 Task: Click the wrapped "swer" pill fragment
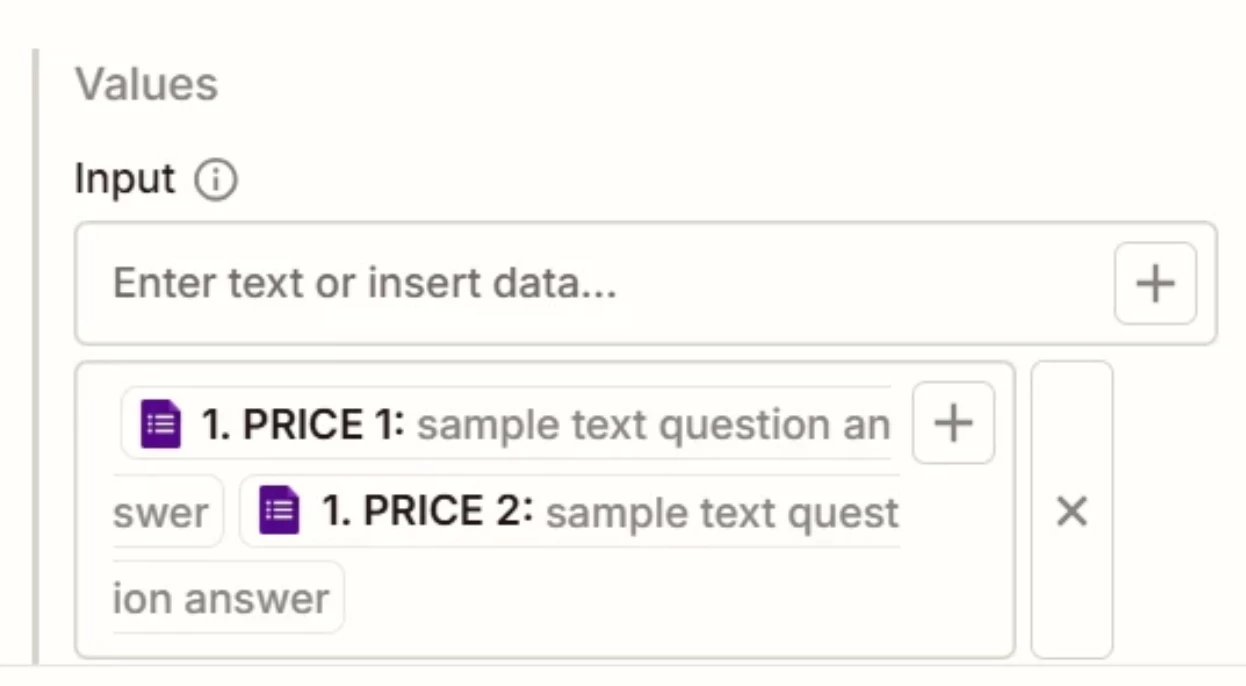point(161,513)
